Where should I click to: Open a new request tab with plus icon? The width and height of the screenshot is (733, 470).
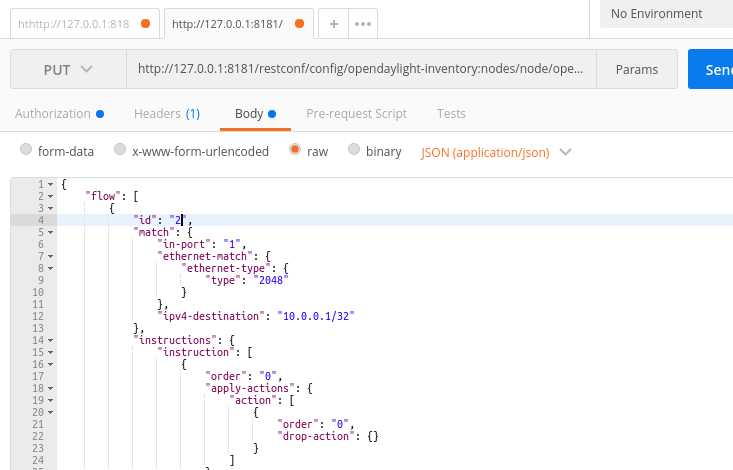click(x=334, y=24)
